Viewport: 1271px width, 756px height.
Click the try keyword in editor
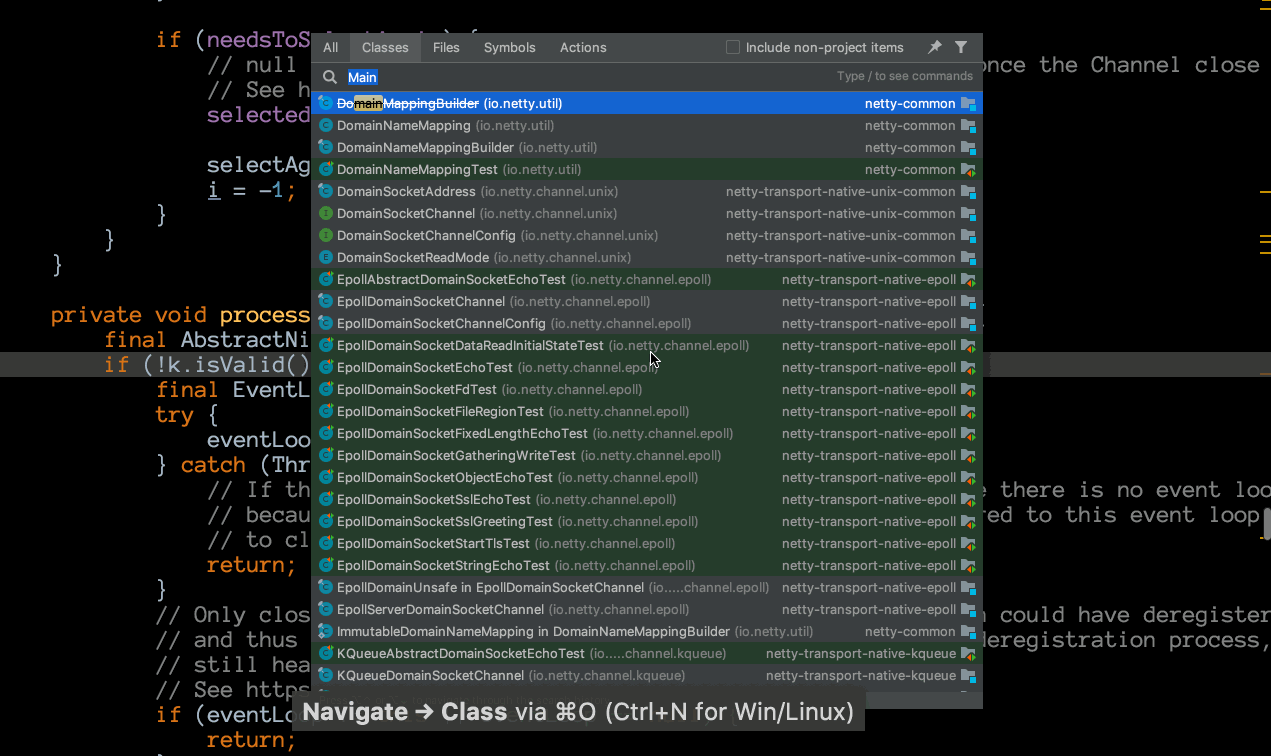click(174, 415)
